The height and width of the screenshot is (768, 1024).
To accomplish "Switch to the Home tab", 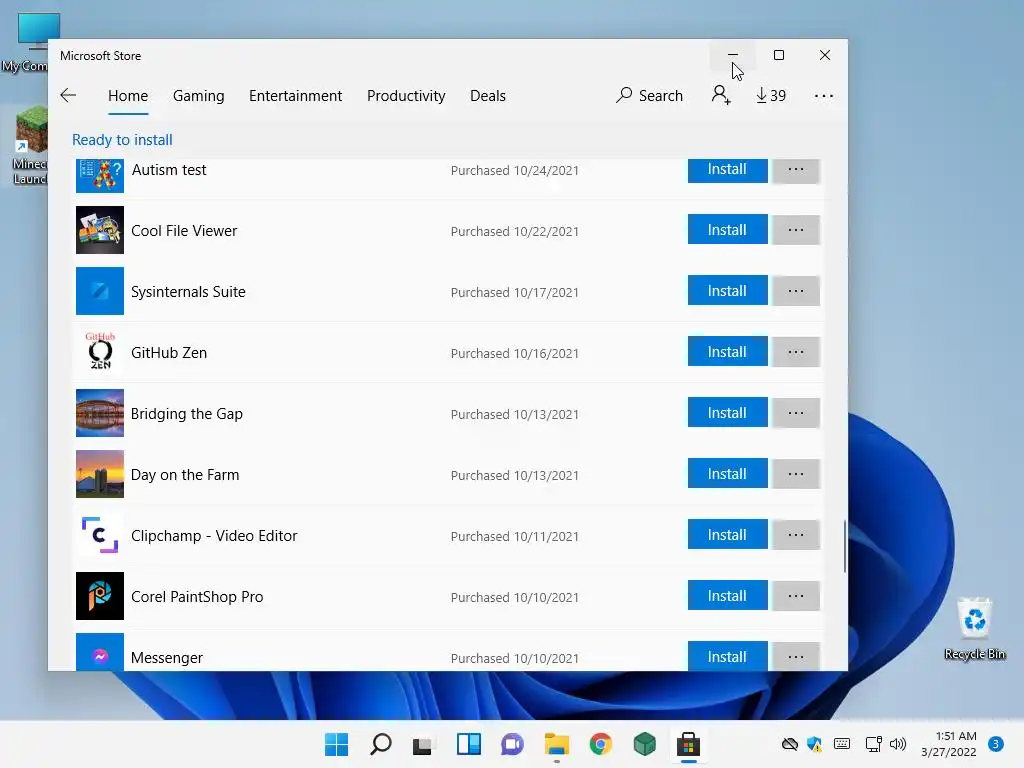I will 128,95.
